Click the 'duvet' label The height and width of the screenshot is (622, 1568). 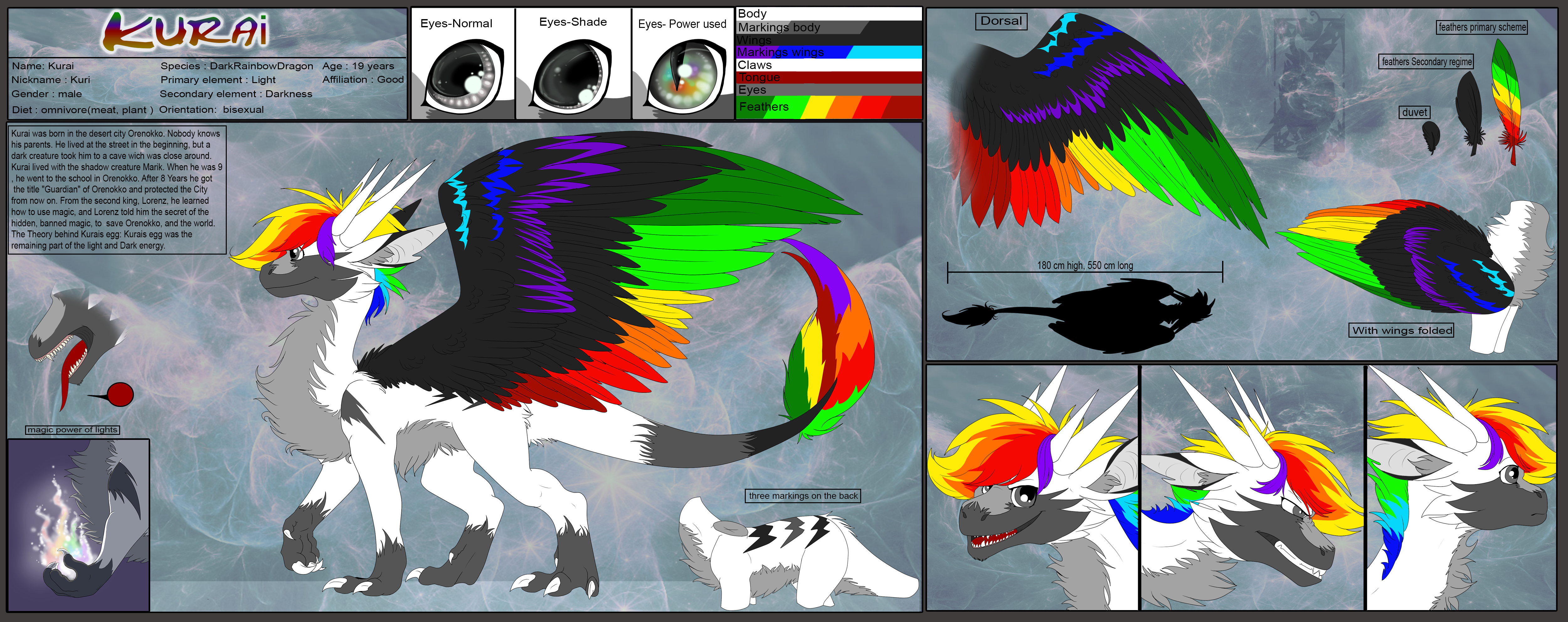pyautogui.click(x=1414, y=113)
